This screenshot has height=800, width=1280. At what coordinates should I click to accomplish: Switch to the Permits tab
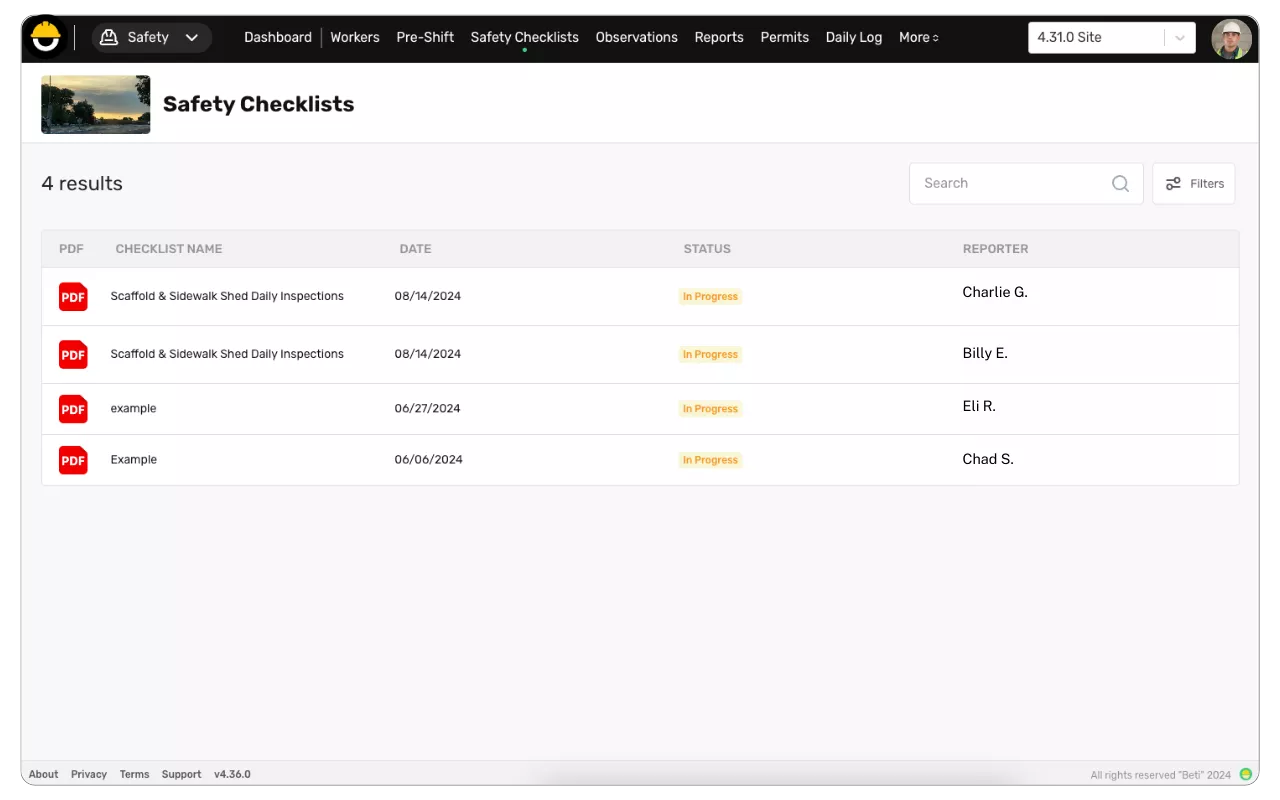click(x=784, y=38)
